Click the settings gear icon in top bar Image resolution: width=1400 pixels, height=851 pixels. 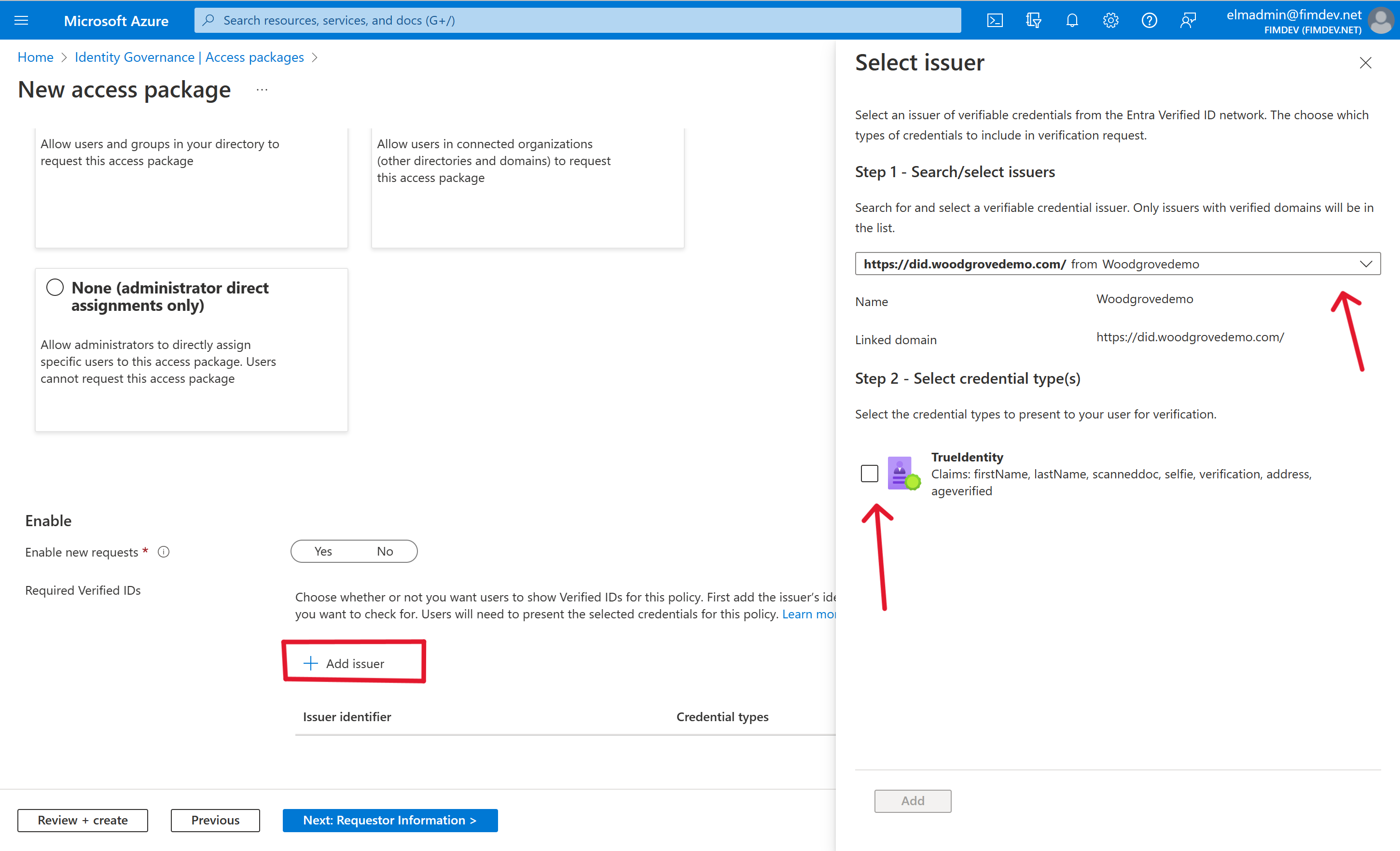tap(1110, 20)
